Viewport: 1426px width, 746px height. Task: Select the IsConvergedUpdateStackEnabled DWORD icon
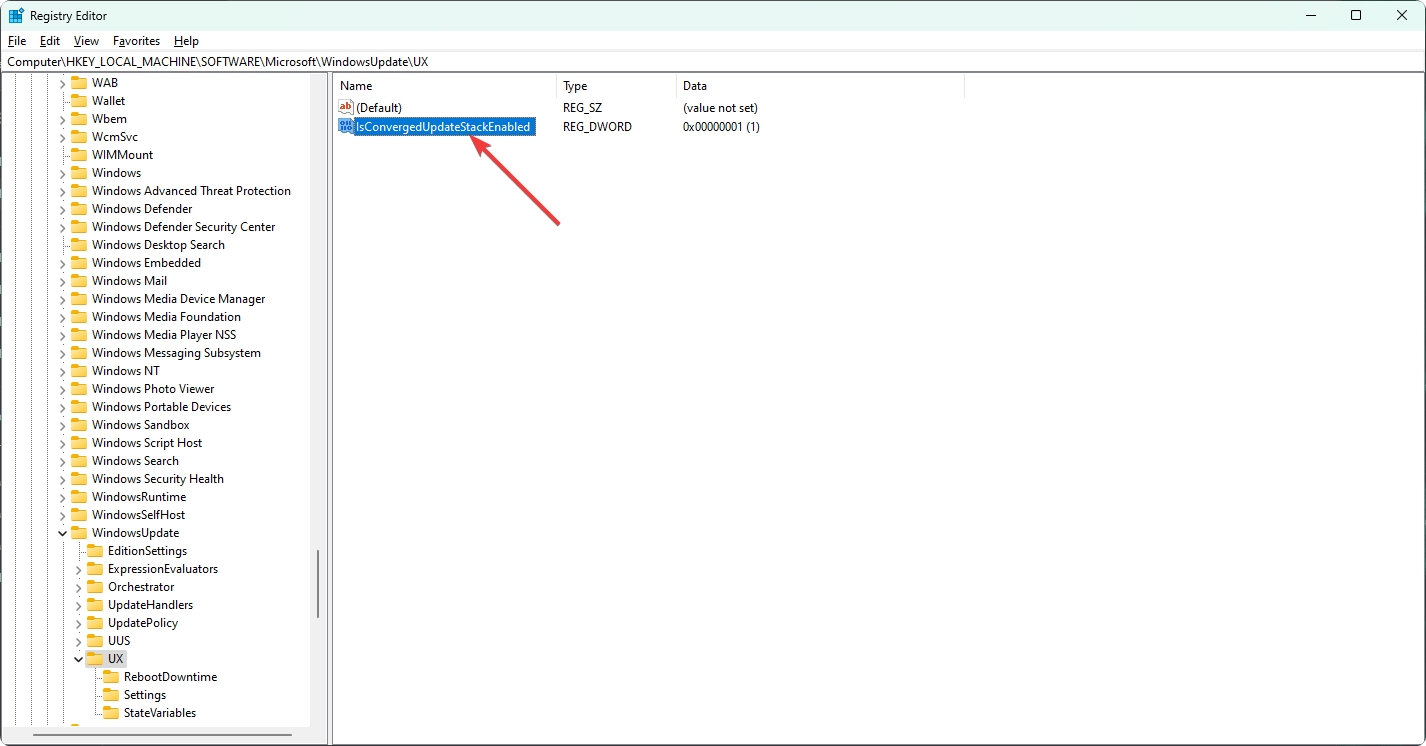[346, 126]
